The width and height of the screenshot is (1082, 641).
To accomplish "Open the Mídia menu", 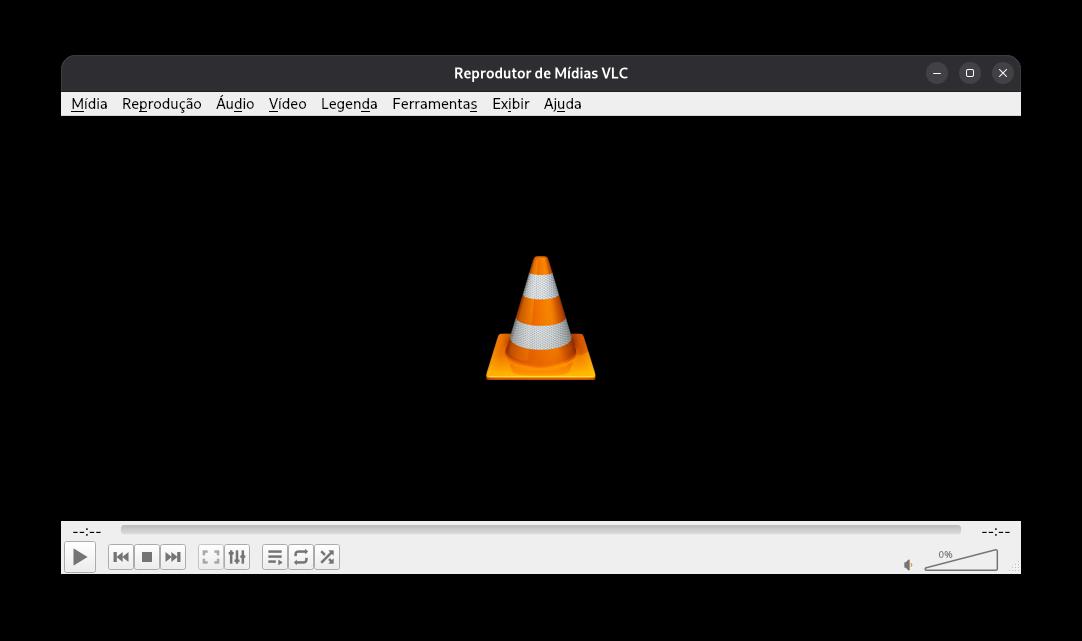I will [x=89, y=103].
